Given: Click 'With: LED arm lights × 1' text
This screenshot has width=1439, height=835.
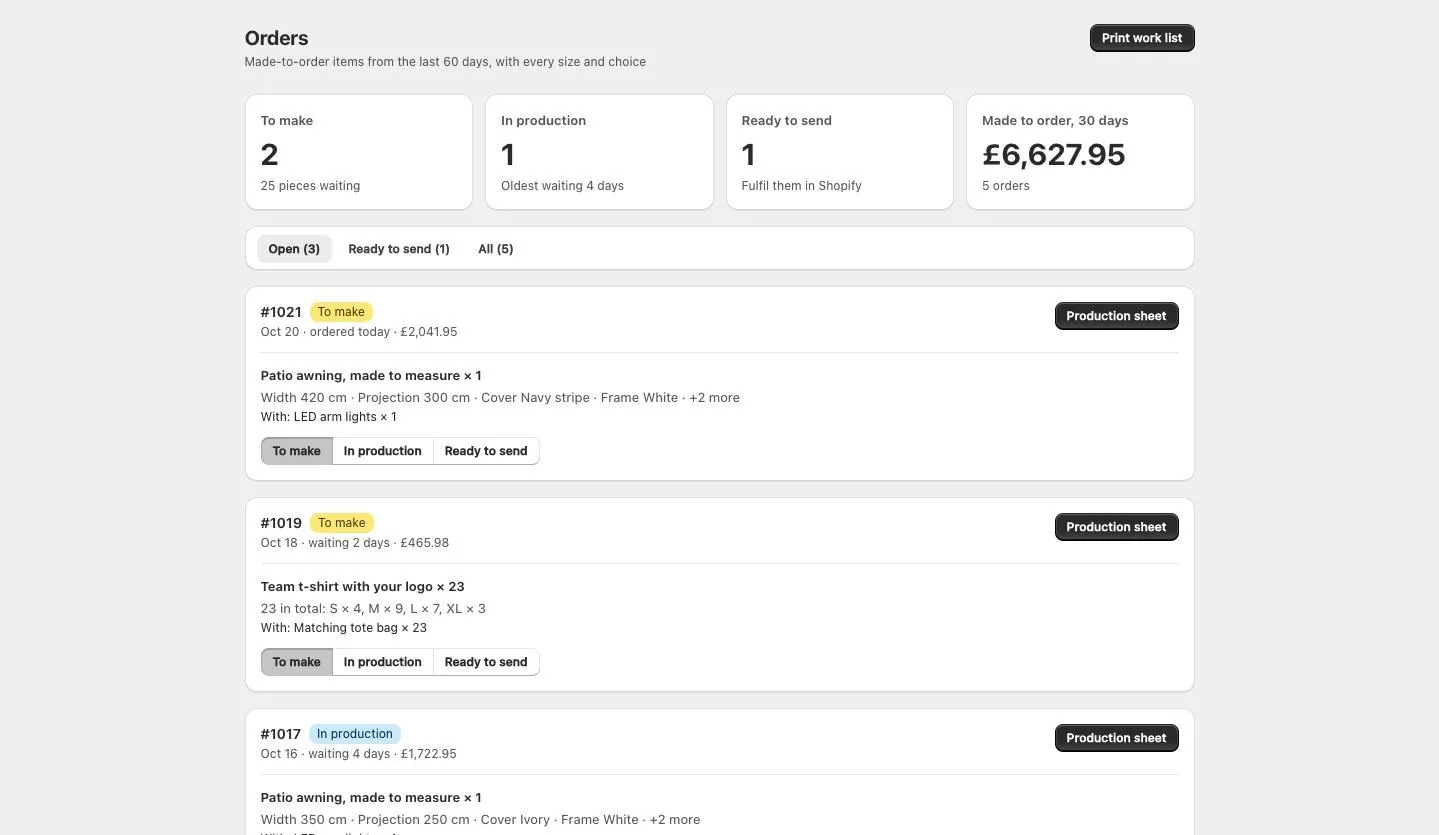Looking at the screenshot, I should 329,417.
